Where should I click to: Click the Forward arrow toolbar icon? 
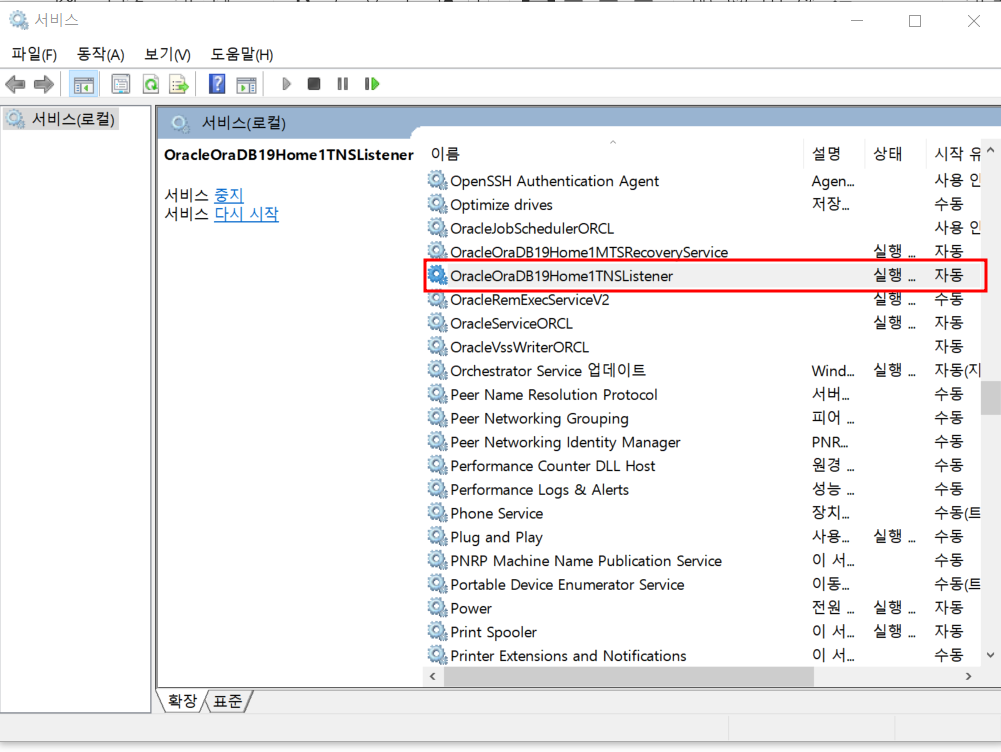click(44, 84)
